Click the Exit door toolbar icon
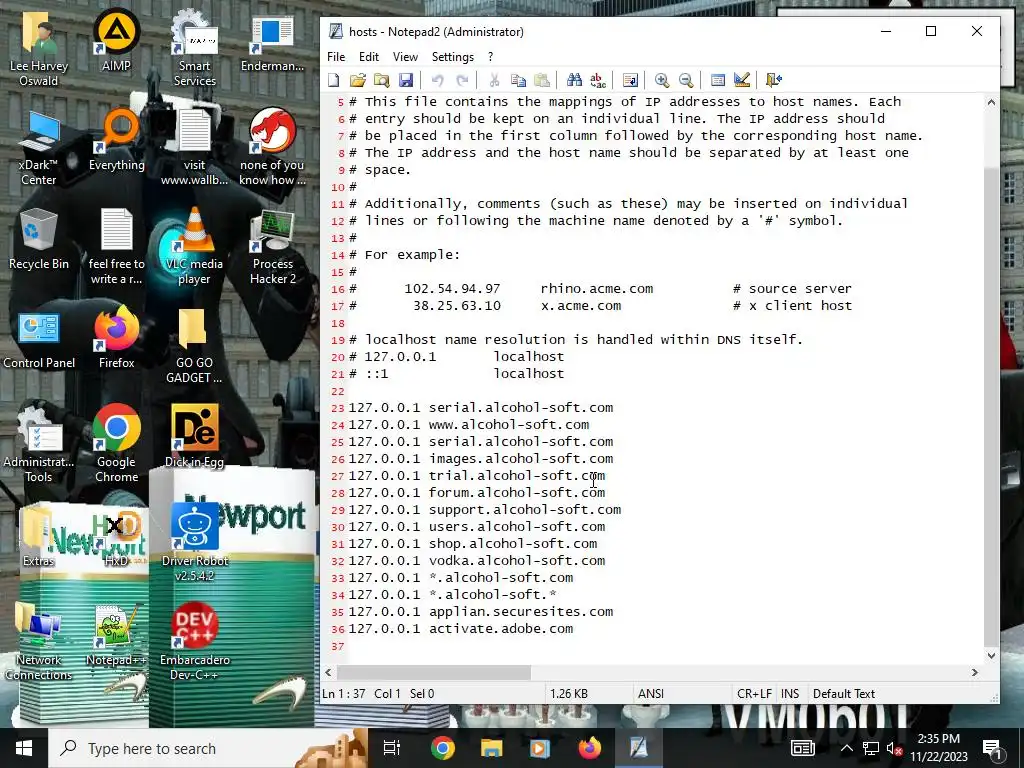This screenshot has height=768, width=1024. coord(774,80)
